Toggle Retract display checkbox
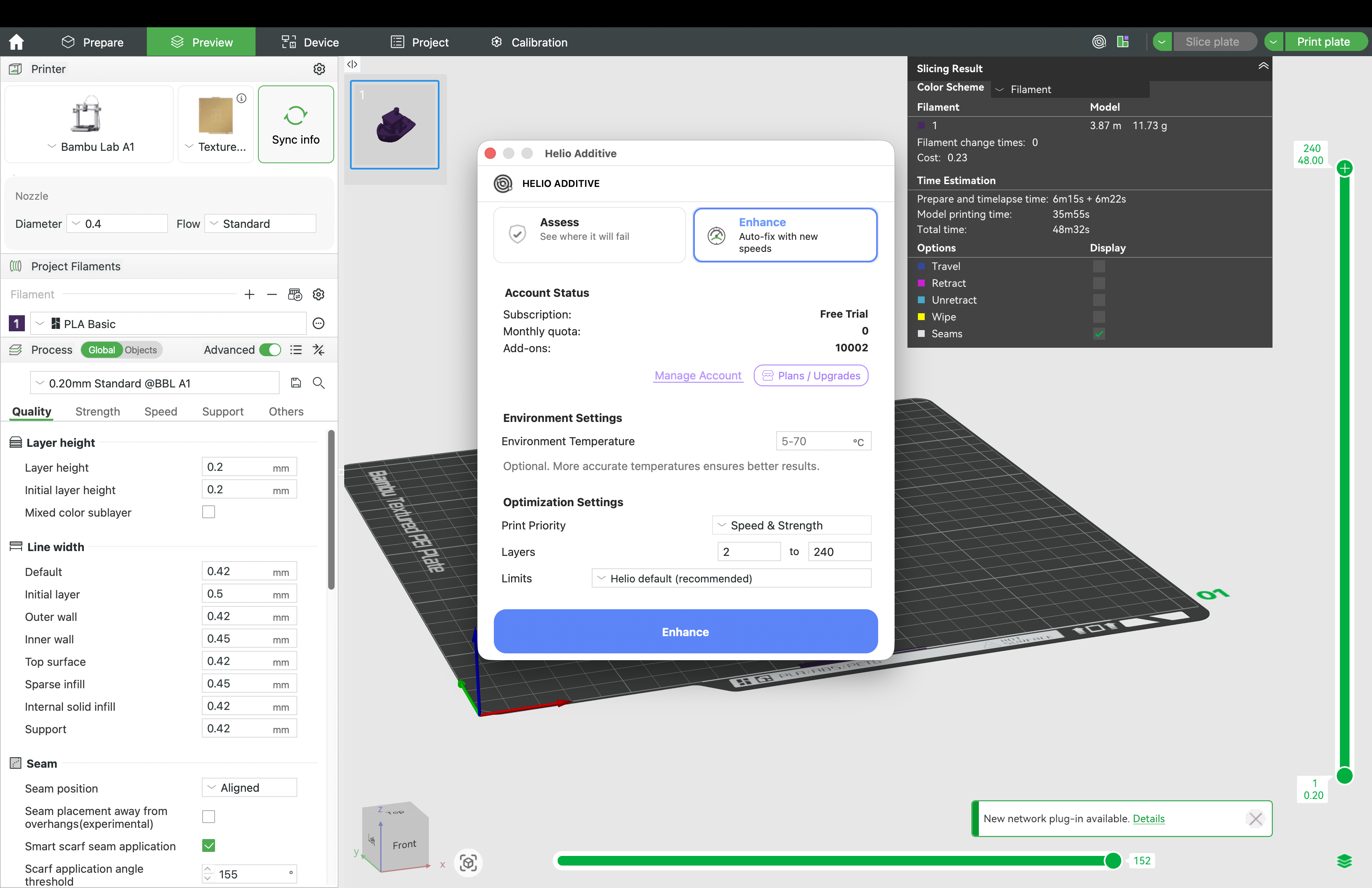 click(x=1099, y=283)
